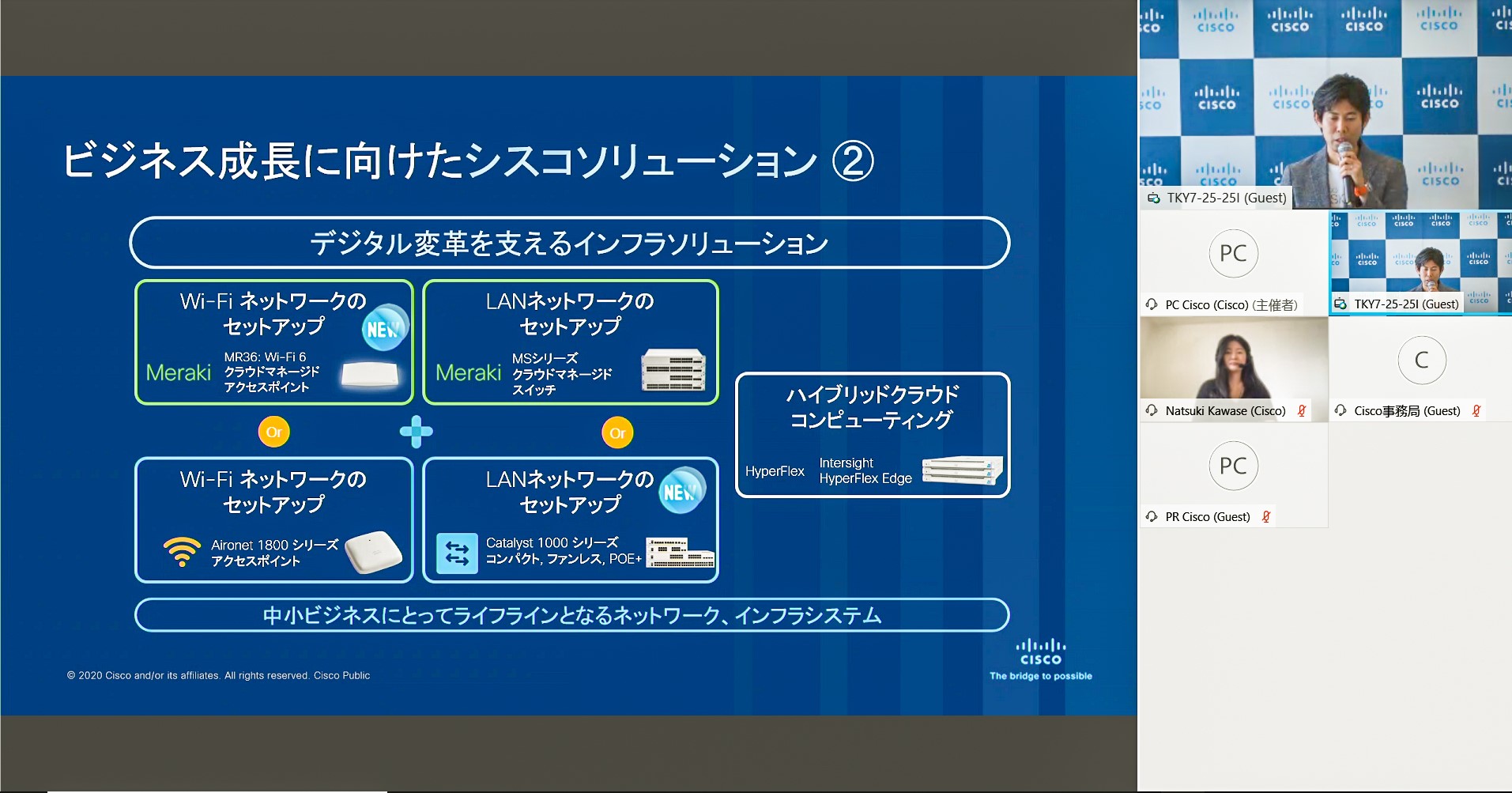Click the name label PR Cisco (Guest)

(1208, 516)
